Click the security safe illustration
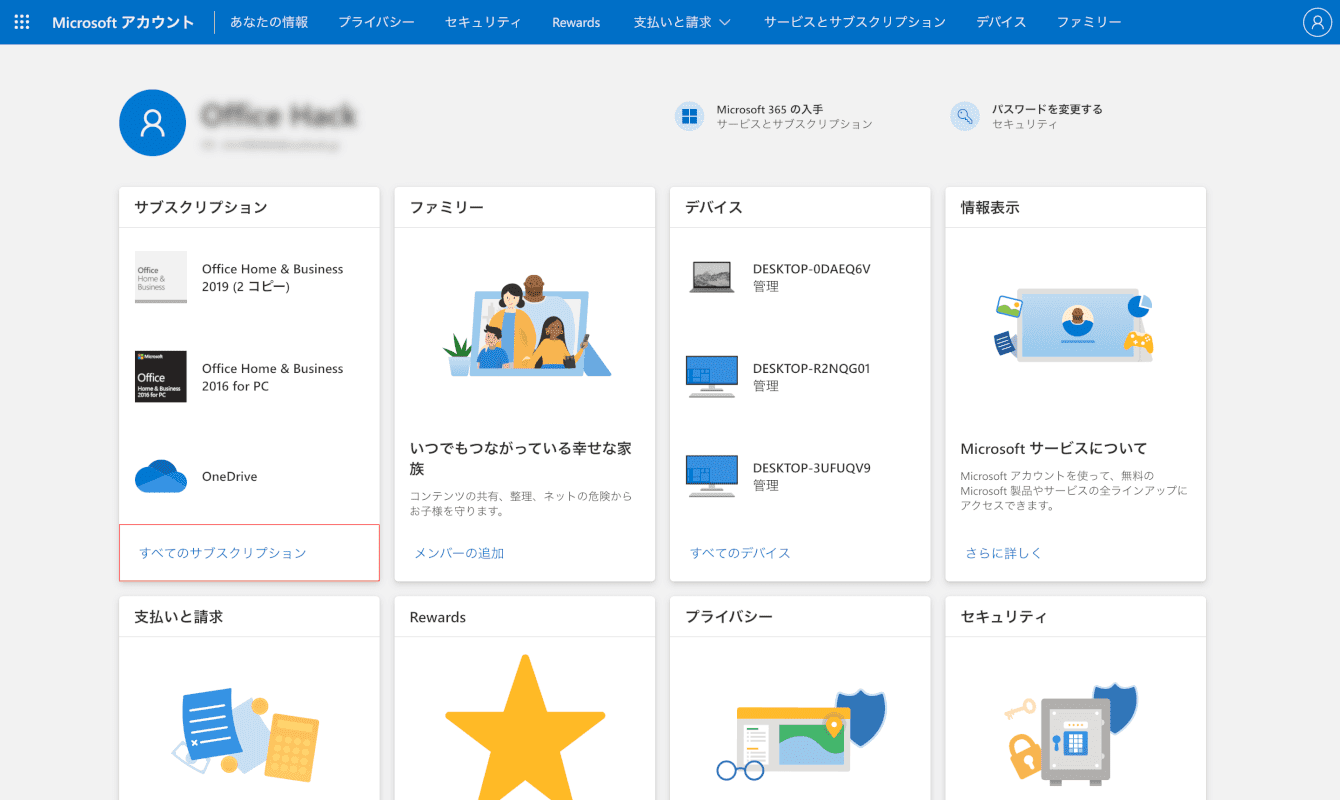1340x800 pixels. click(x=1072, y=735)
